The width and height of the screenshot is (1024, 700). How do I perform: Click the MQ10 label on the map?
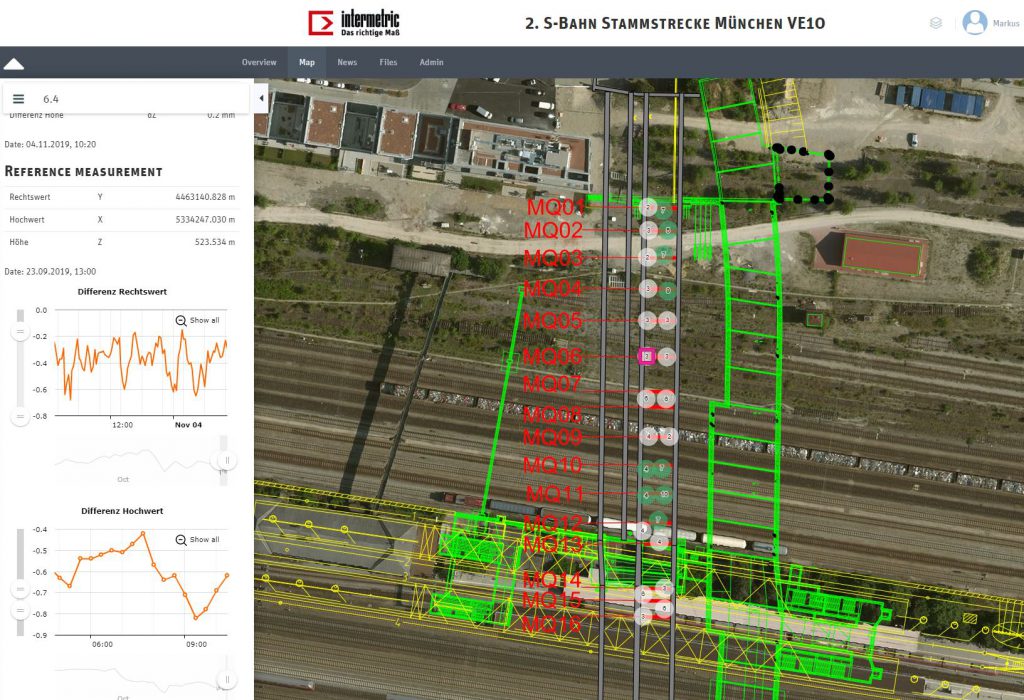(552, 465)
